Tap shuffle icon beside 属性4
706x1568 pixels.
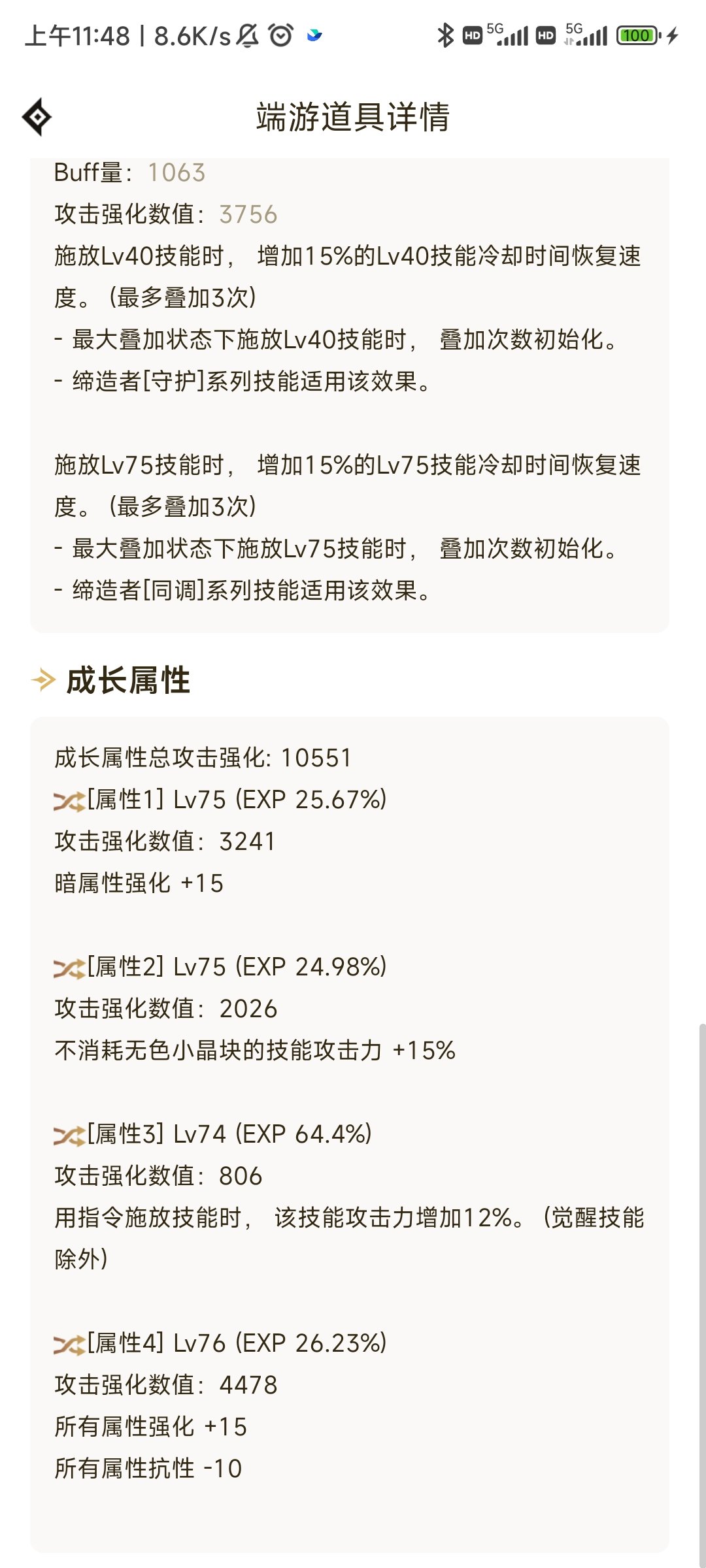click(69, 1344)
